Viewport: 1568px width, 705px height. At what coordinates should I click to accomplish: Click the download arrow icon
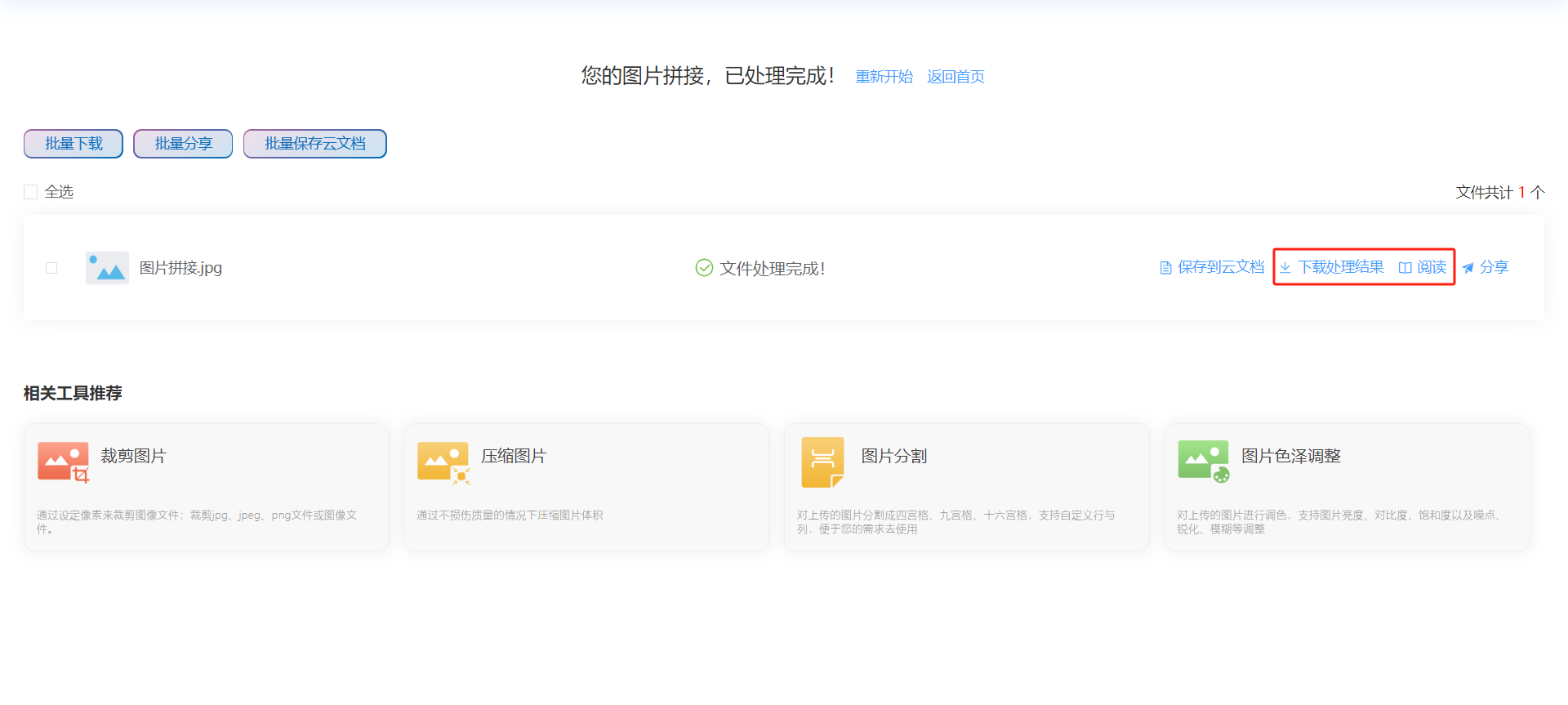click(x=1285, y=268)
